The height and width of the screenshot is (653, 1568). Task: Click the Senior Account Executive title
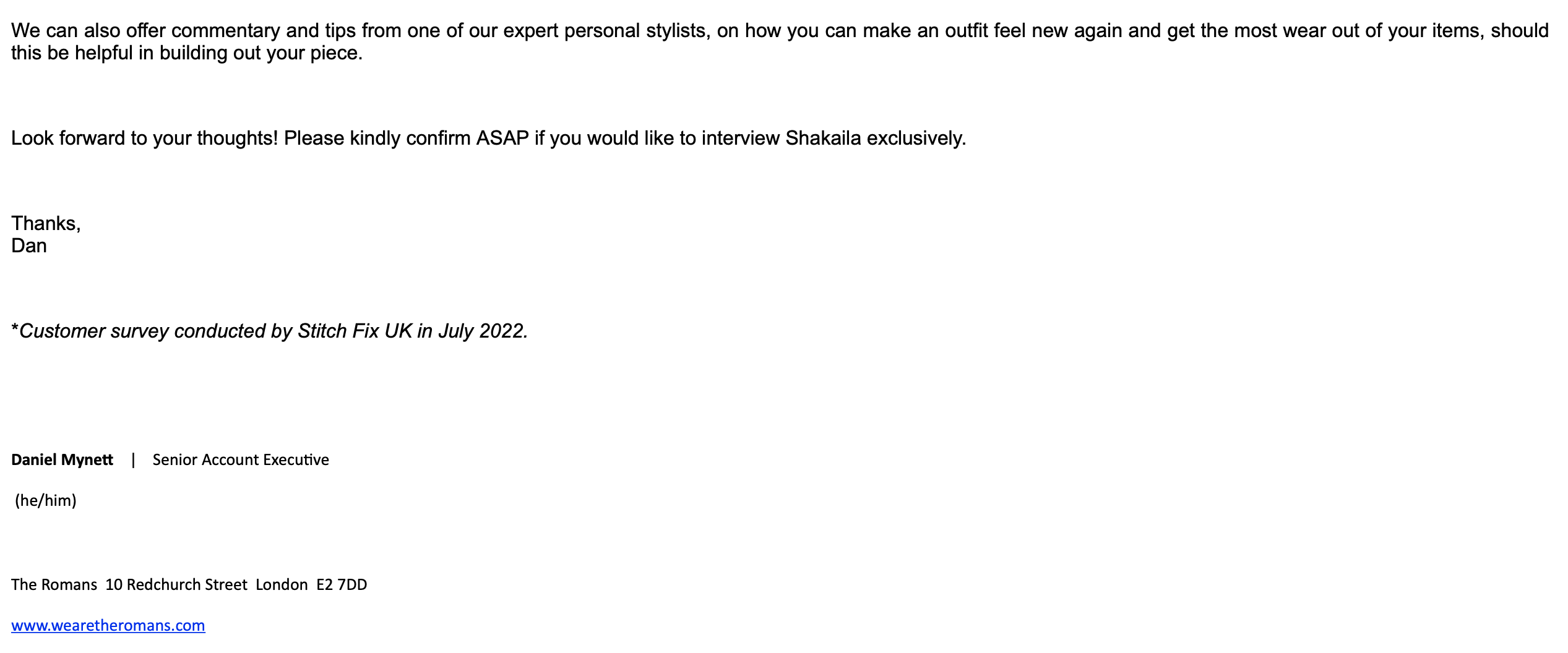241,460
